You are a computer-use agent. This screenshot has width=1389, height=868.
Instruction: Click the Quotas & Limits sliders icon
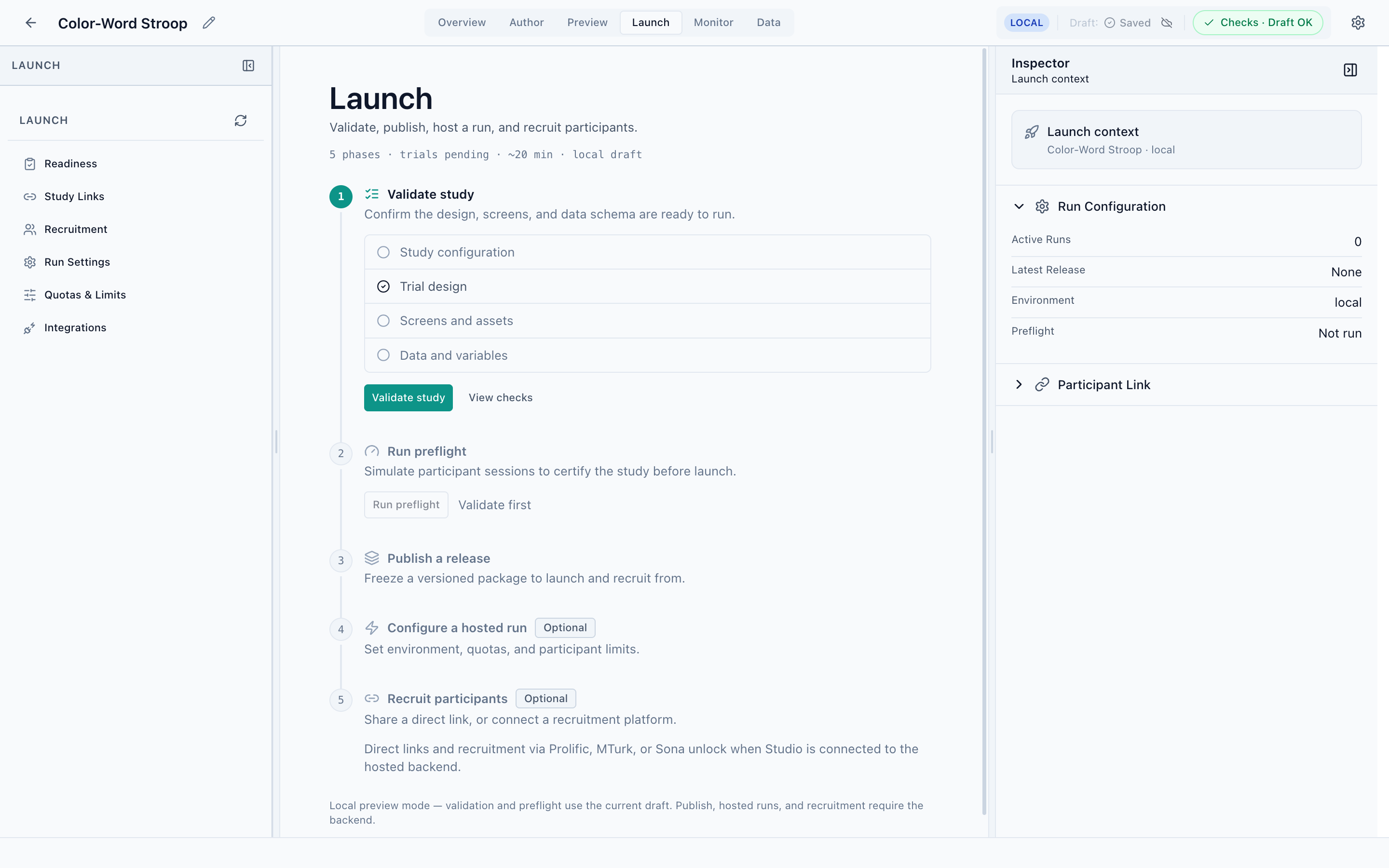tap(30, 295)
